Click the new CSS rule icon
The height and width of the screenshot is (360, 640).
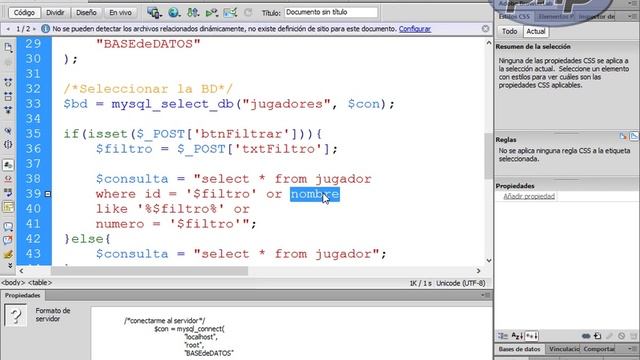598,336
